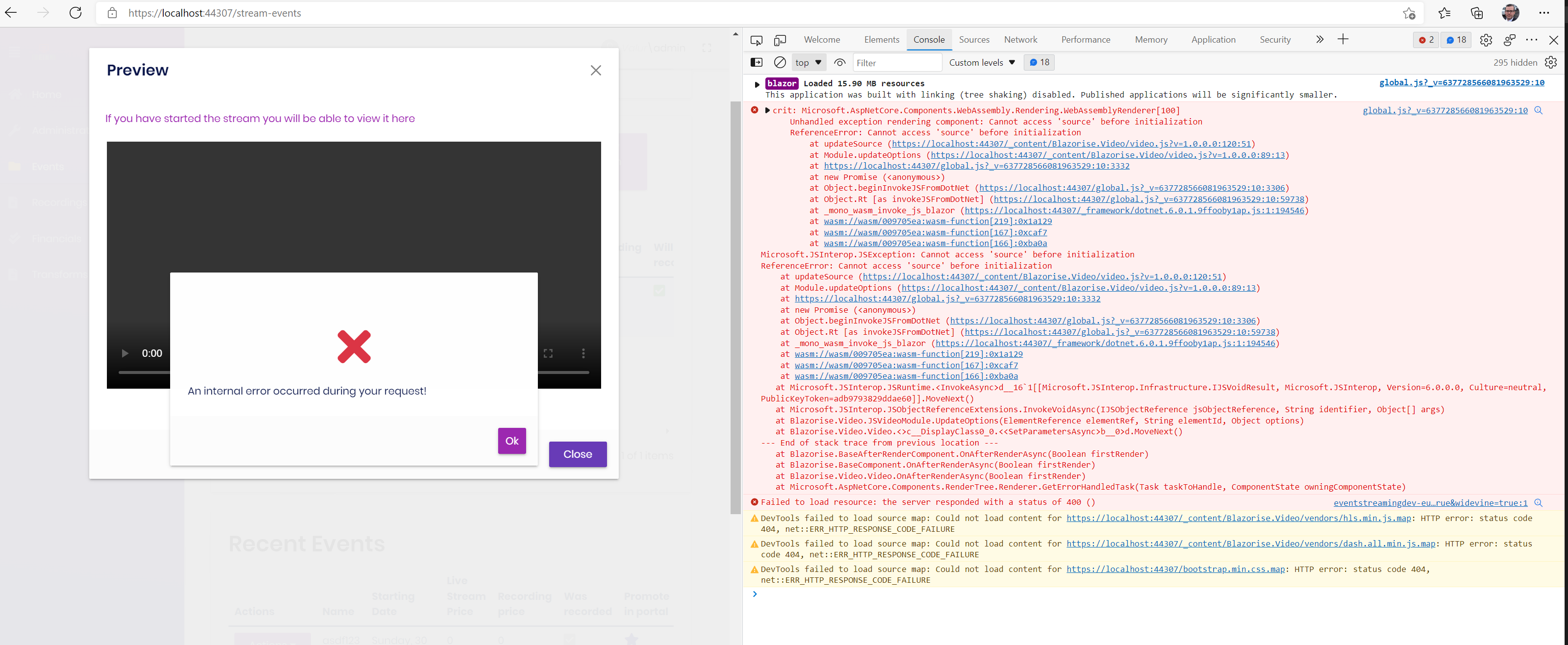Switch to the Network tab
This screenshot has width=1568, height=645.
[x=1020, y=39]
